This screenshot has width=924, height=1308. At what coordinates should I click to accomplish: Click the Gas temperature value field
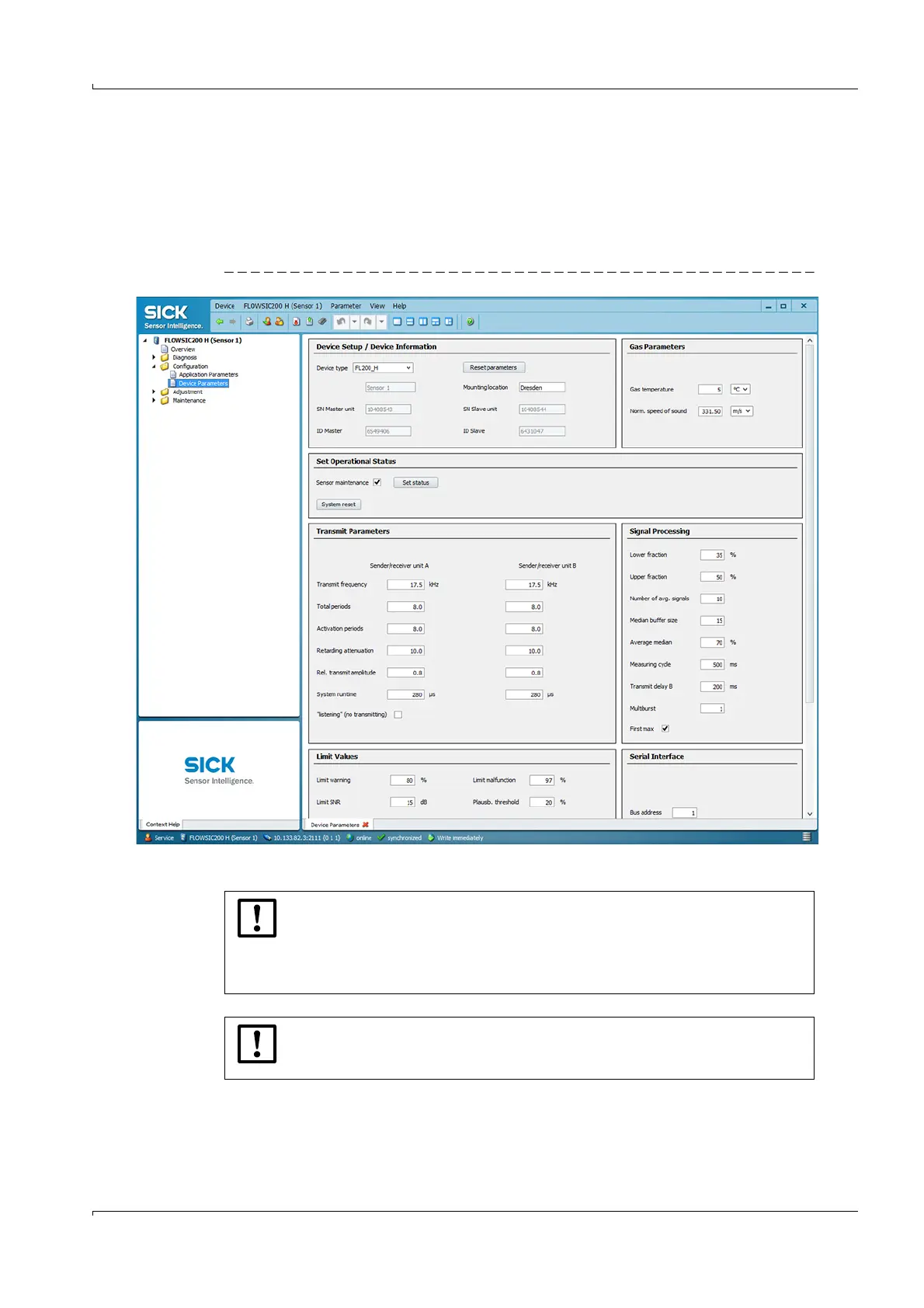pyautogui.click(x=710, y=389)
